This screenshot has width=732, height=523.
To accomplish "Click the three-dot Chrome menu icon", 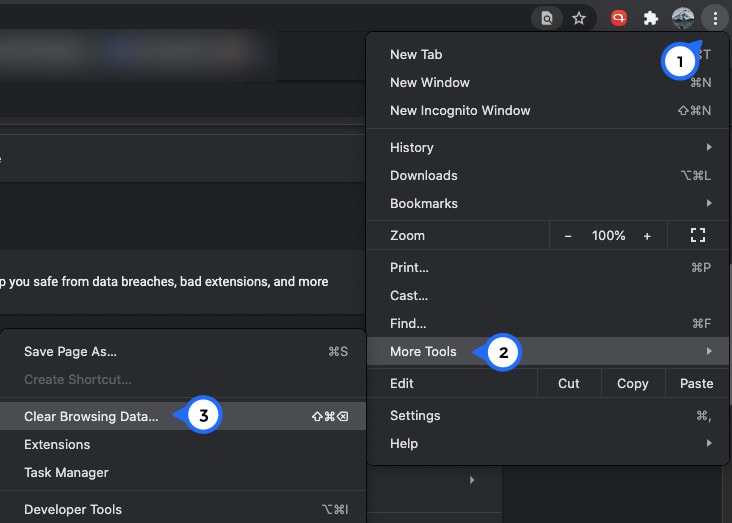I will tap(715, 18).
